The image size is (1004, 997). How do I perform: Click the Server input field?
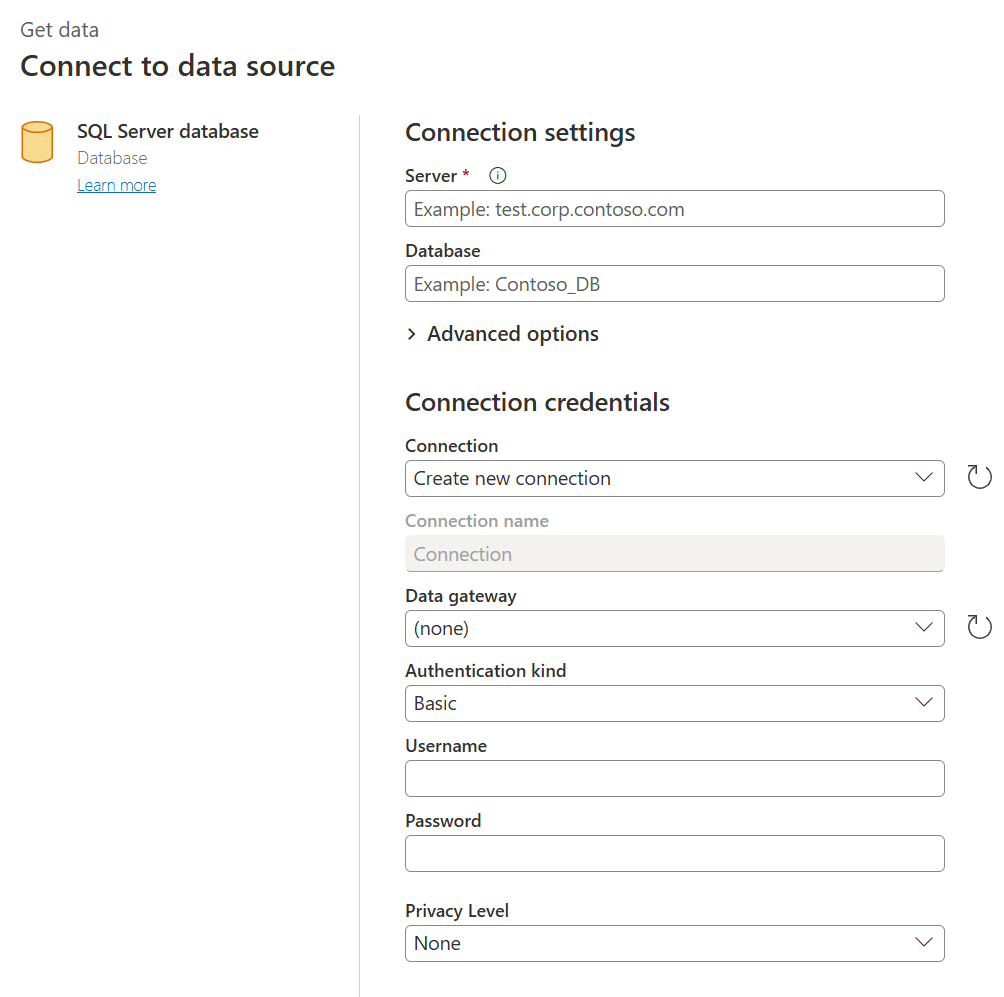[x=674, y=208]
